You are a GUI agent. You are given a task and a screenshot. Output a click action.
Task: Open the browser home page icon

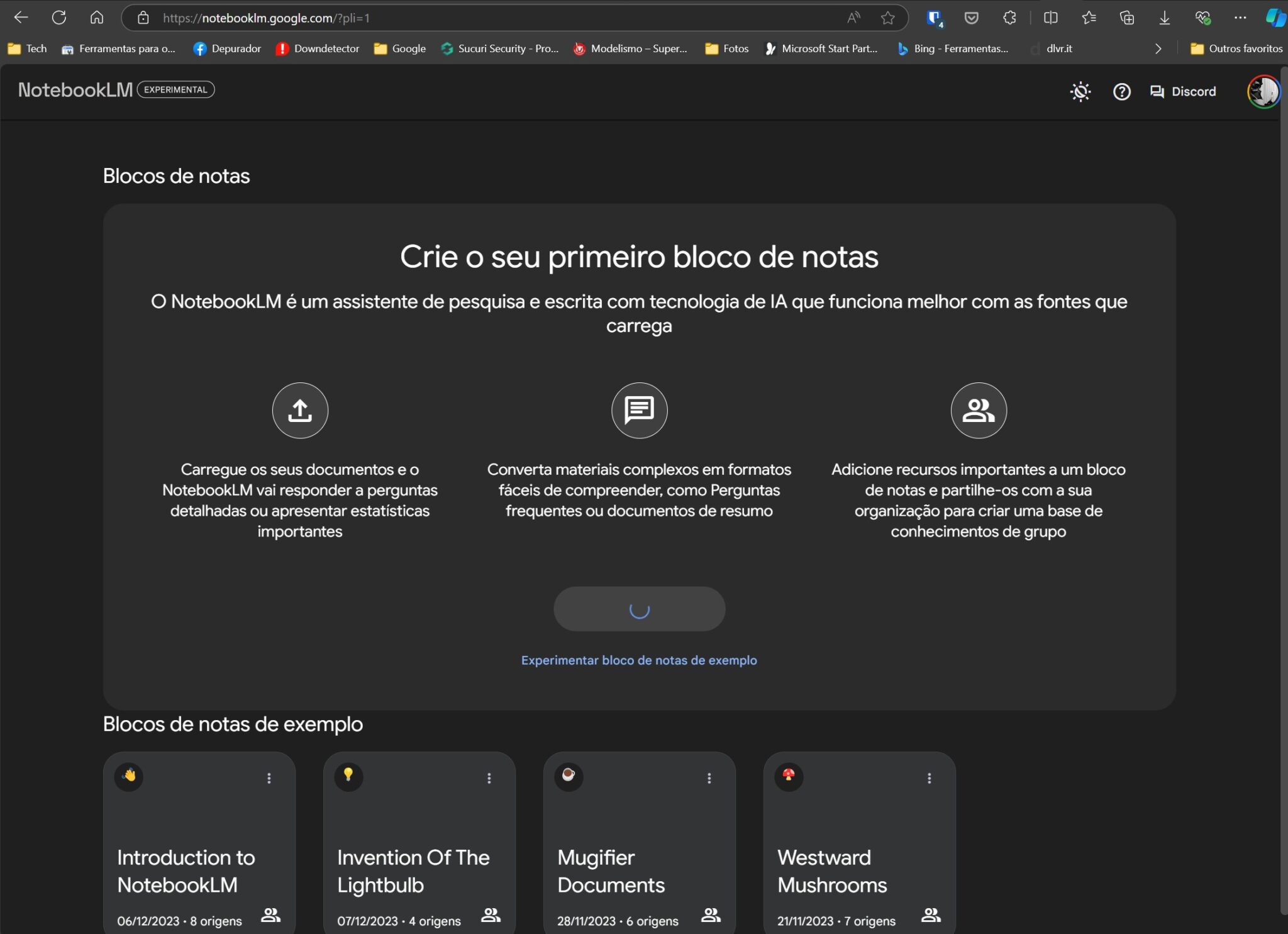(97, 18)
